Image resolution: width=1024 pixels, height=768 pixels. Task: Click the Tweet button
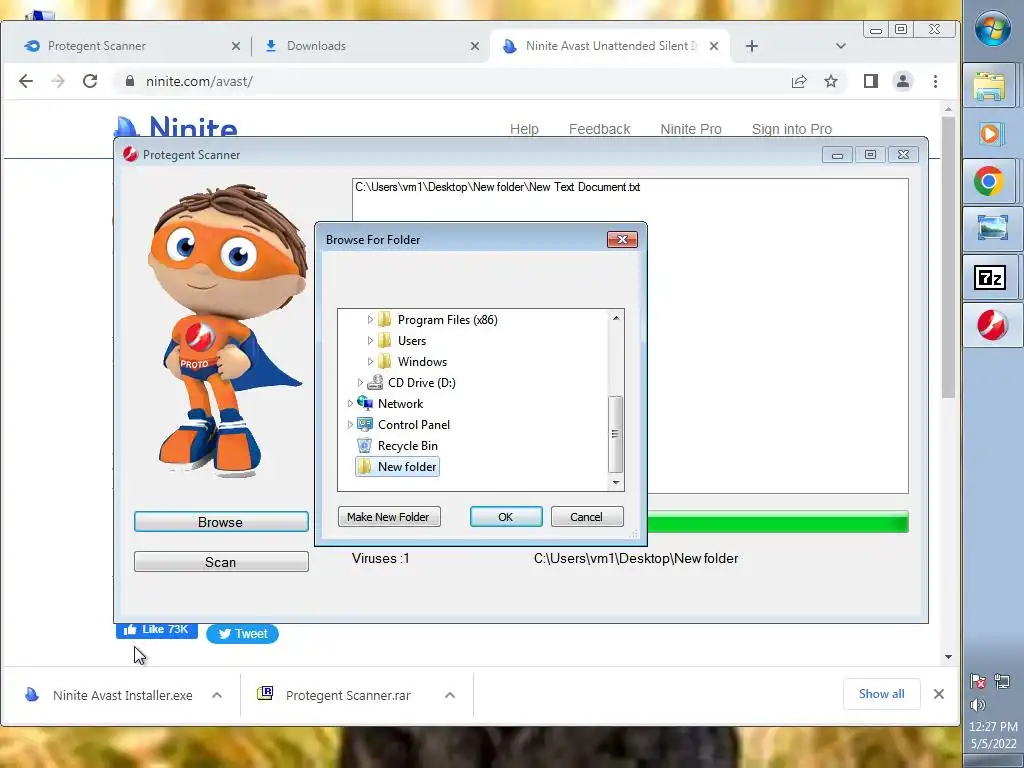tap(242, 633)
